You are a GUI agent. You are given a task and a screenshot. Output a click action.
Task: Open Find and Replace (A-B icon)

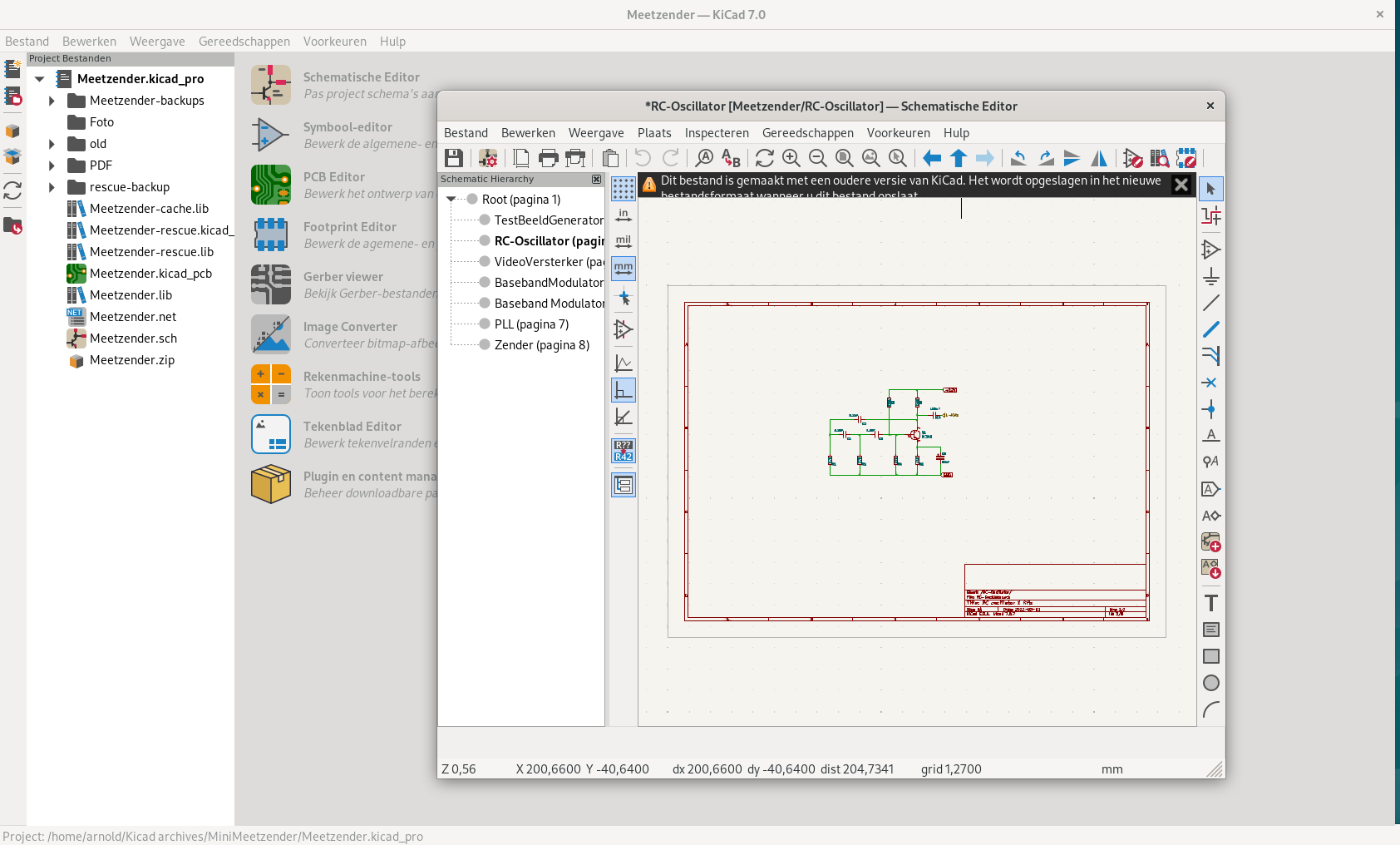[x=731, y=158]
